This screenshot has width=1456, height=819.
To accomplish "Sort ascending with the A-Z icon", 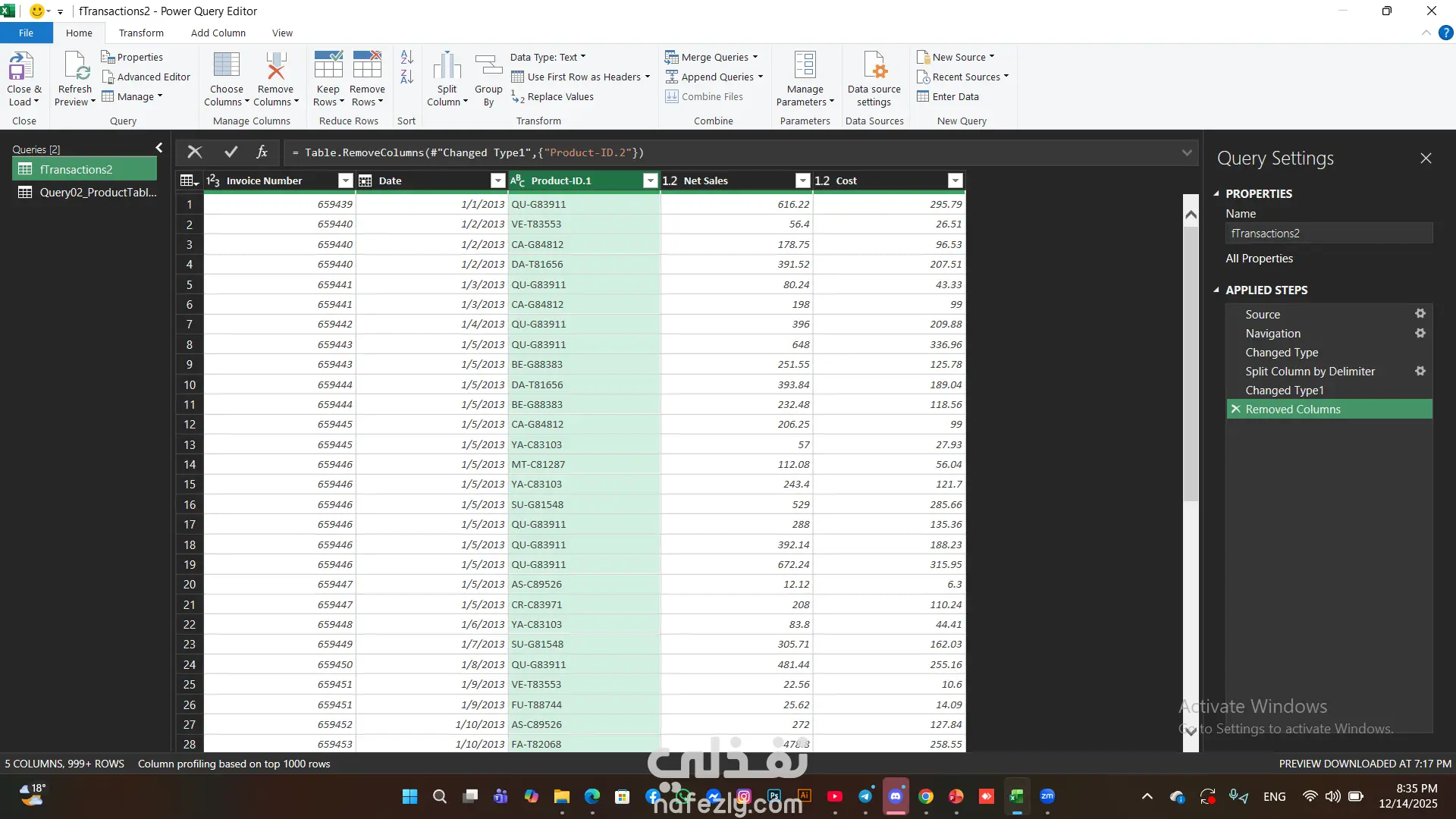I will click(406, 57).
